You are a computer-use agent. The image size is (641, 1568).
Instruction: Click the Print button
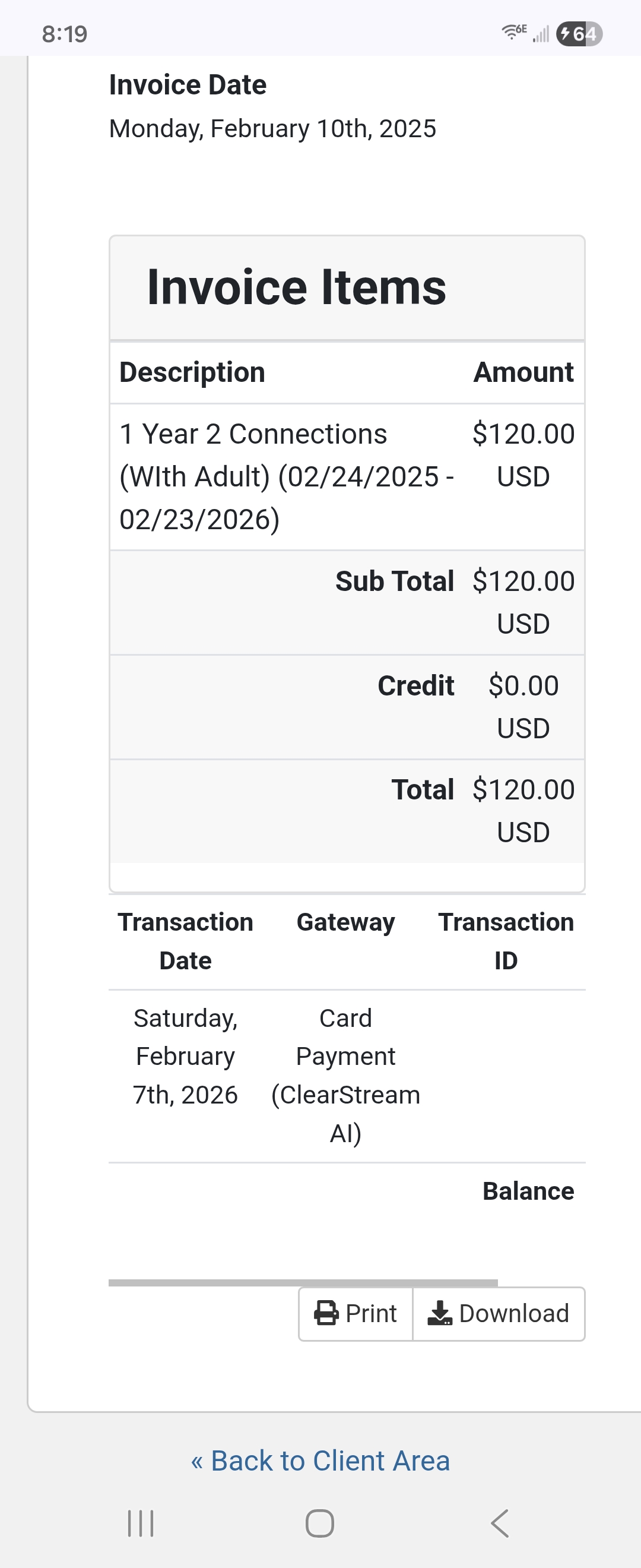(x=356, y=1314)
